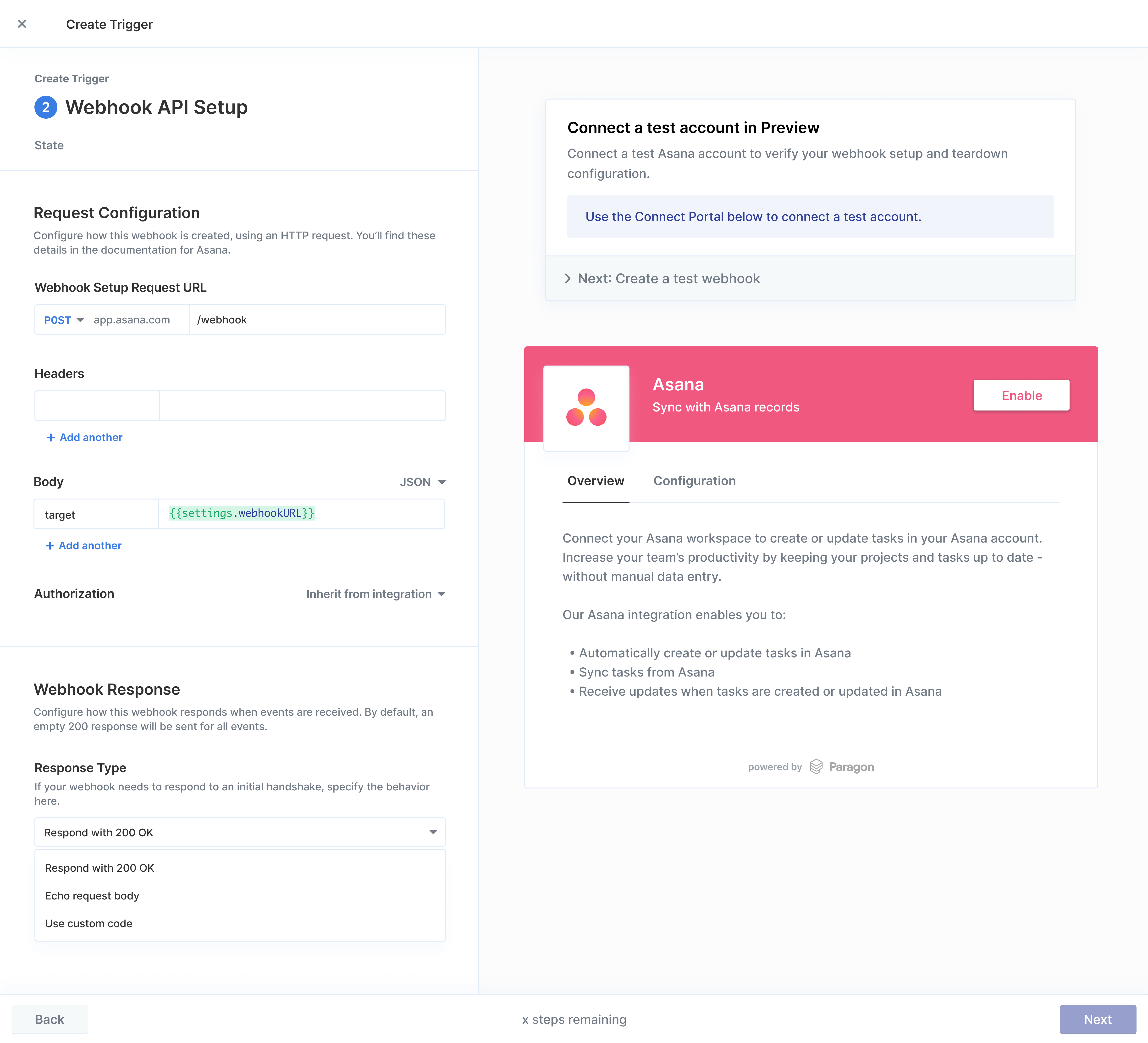The image size is (1148, 1043).
Task: Collapse the Response Type select box
Action: (240, 832)
